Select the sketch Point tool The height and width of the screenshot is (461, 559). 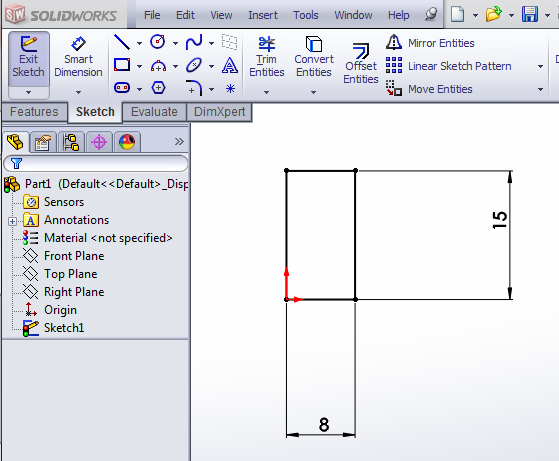click(x=230, y=88)
